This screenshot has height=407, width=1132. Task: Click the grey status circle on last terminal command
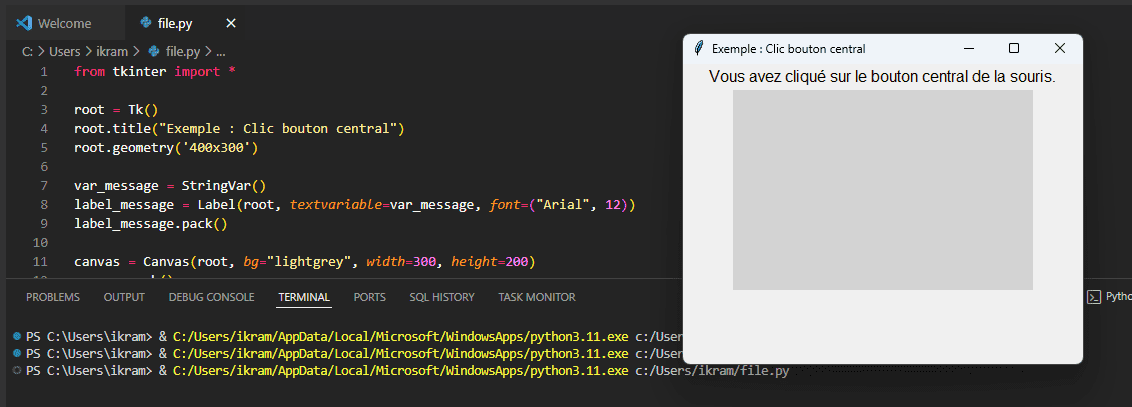17,371
